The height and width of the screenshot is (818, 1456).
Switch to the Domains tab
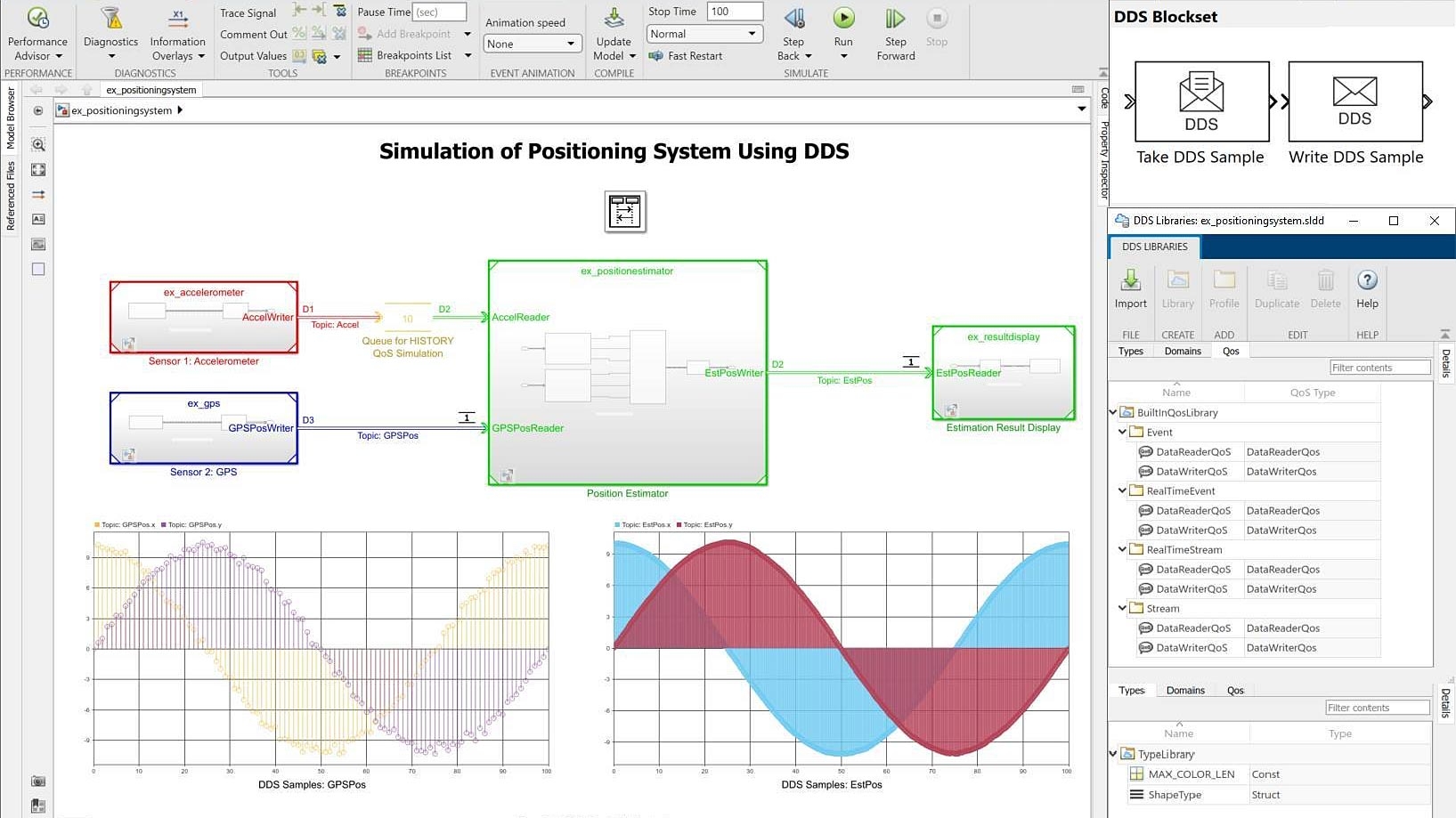pos(1183,351)
